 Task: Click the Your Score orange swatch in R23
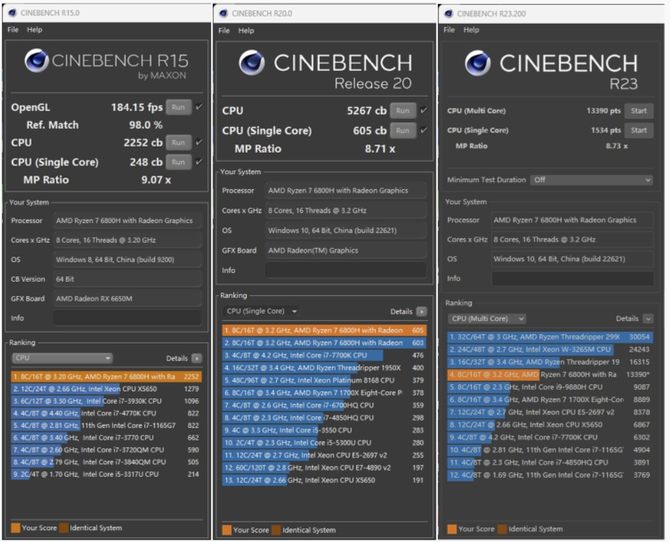click(x=452, y=529)
